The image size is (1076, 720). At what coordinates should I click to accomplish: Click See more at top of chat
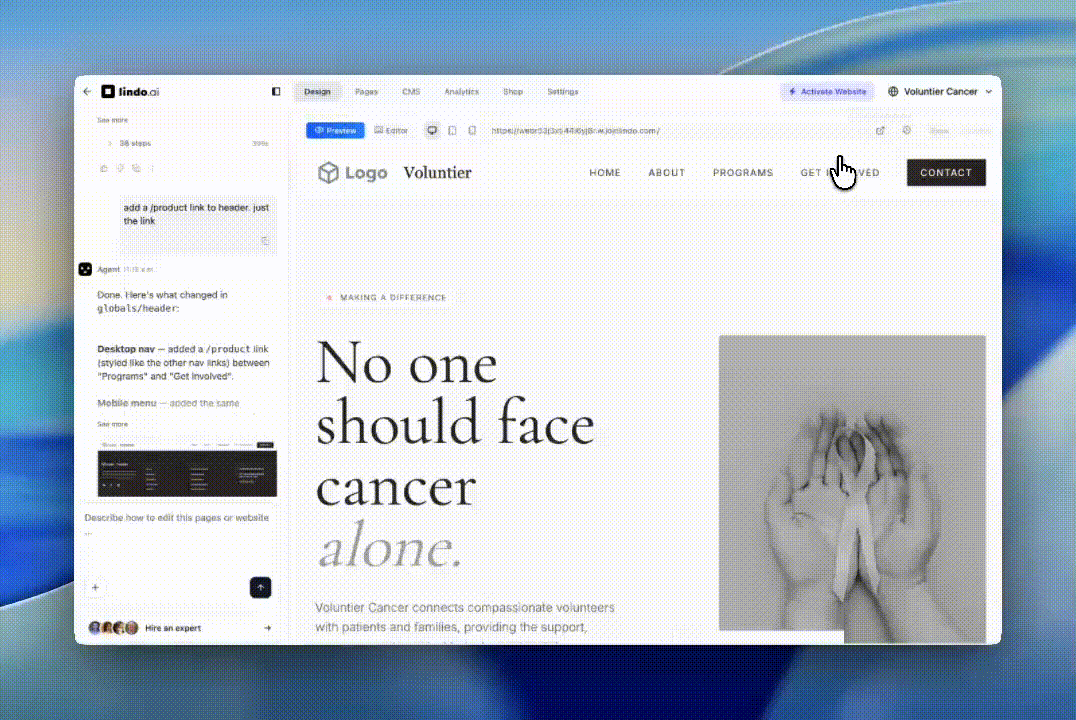(113, 120)
